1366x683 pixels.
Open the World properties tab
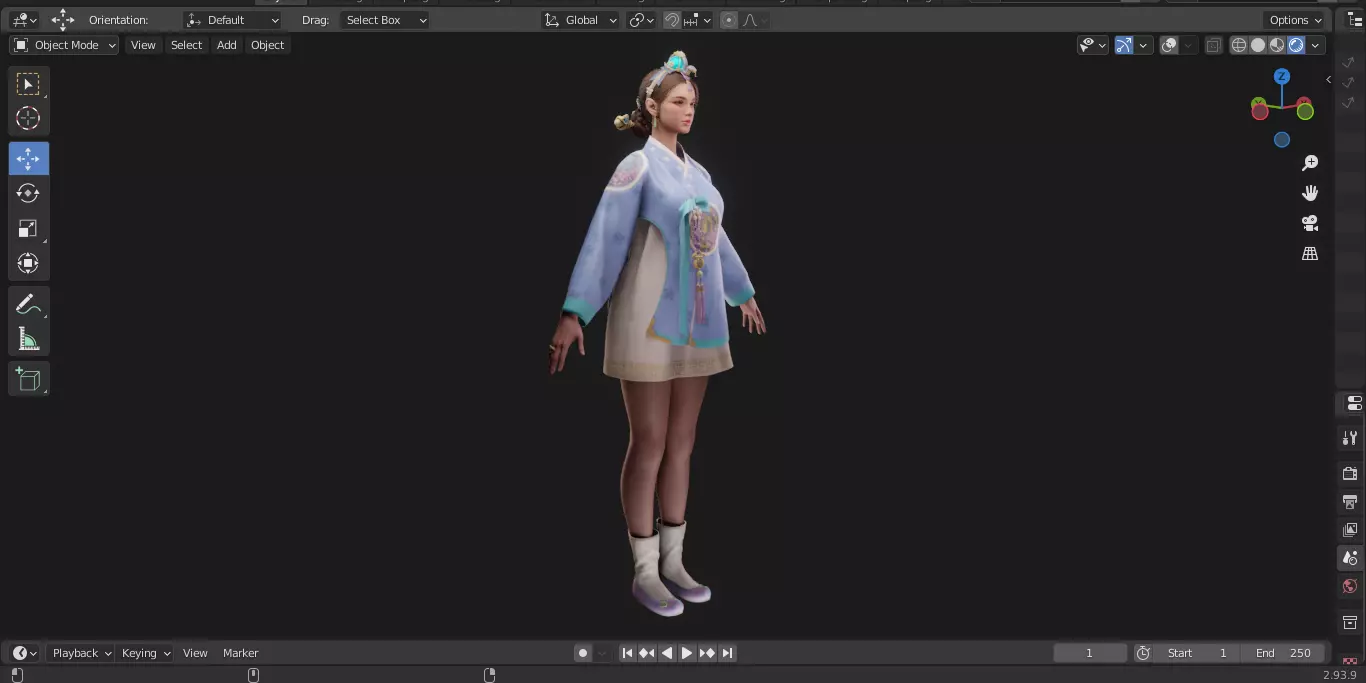click(1350, 586)
